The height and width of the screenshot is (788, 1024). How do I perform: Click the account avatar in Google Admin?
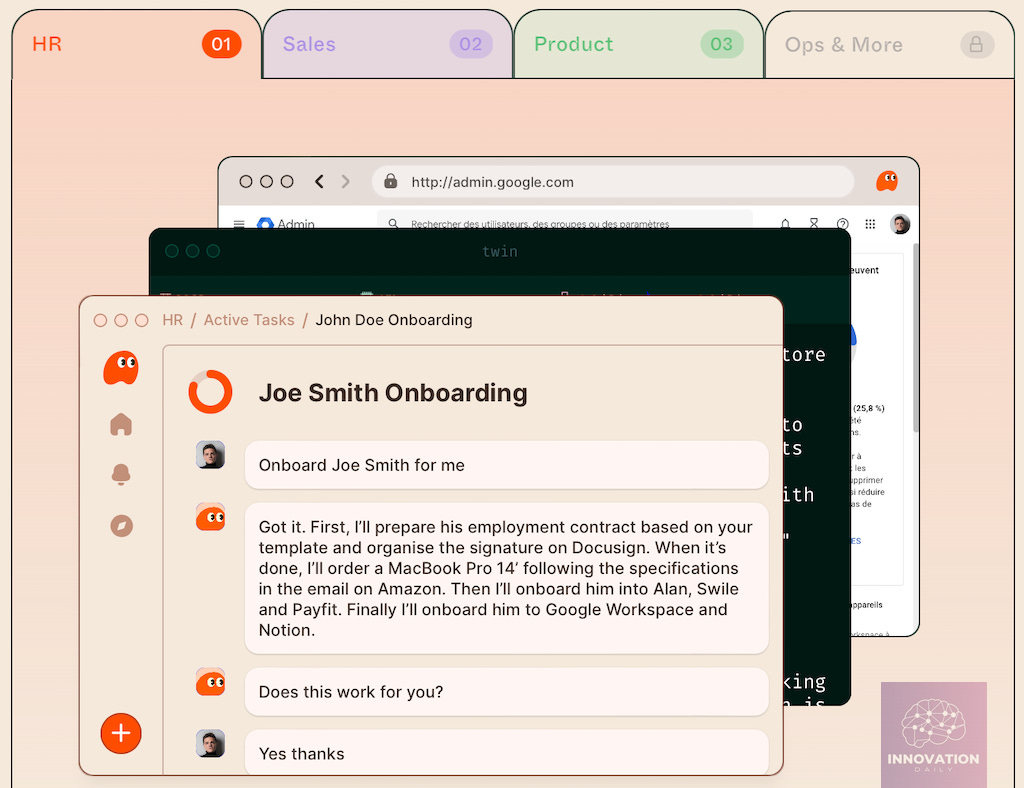point(900,224)
